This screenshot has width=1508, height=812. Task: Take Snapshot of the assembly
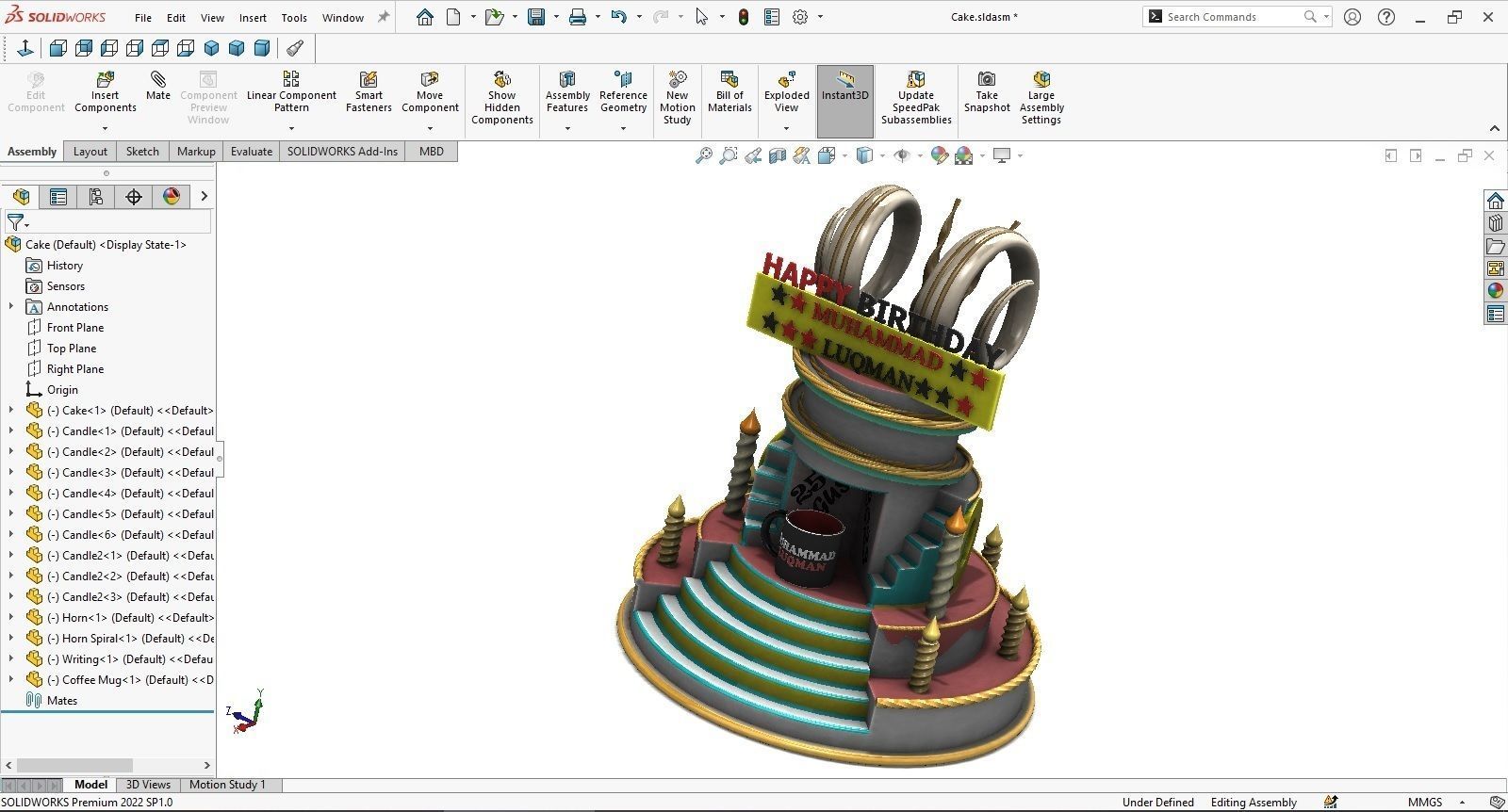tap(987, 91)
